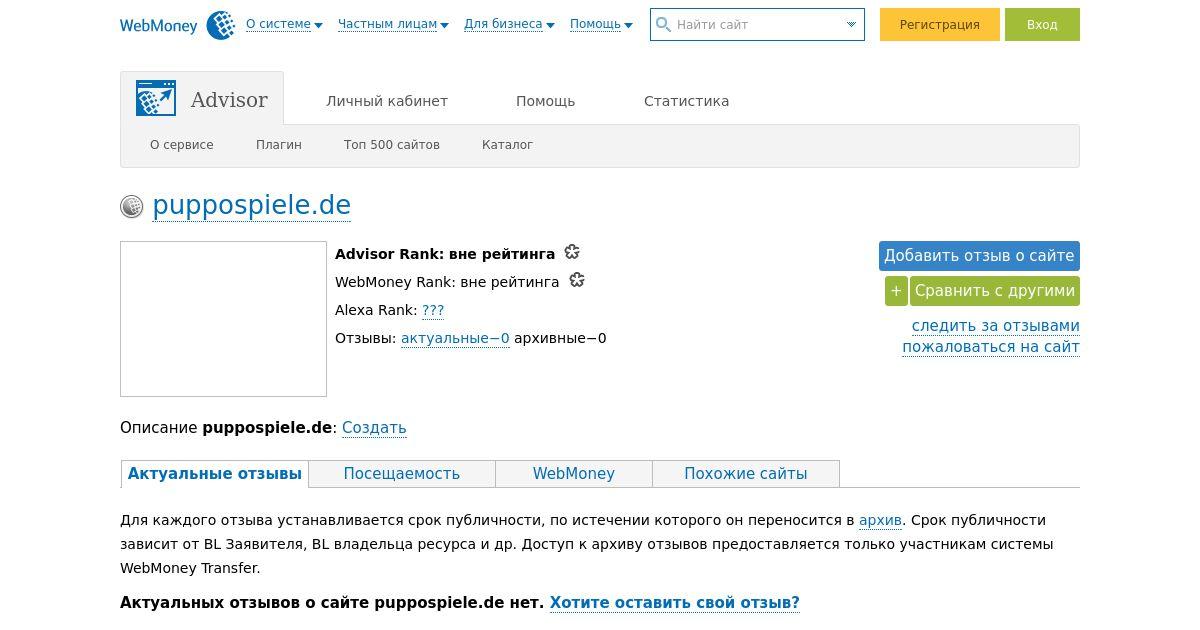Click the 'Вход' login button
The width and height of the screenshot is (1200, 630).
(1042, 25)
